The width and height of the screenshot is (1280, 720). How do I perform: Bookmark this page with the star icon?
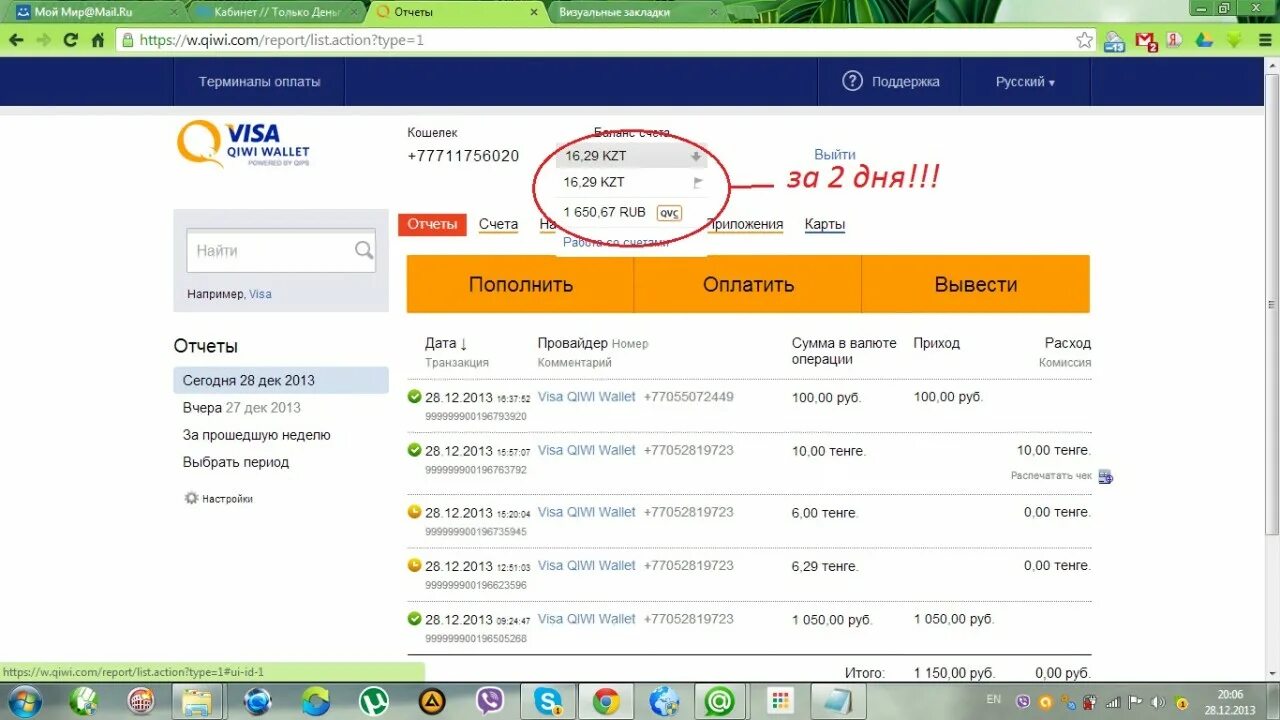coord(1084,40)
